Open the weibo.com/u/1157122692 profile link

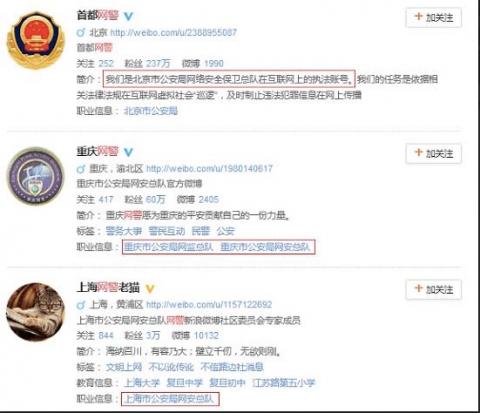pos(209,305)
